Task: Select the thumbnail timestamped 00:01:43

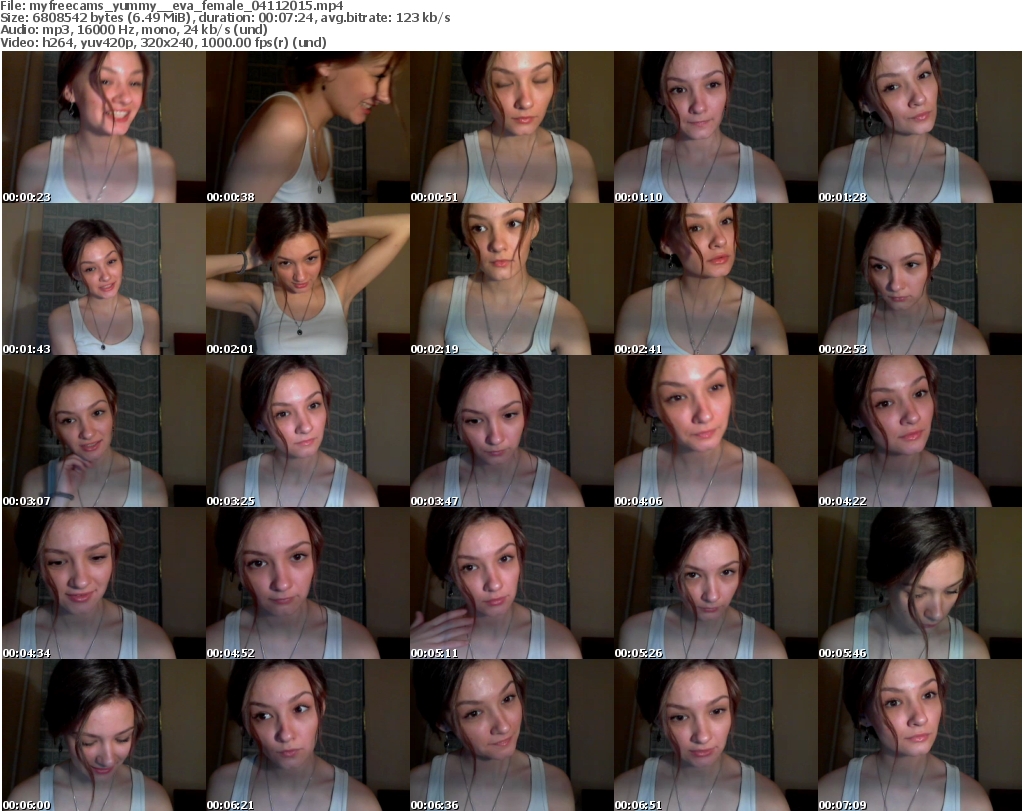Action: tap(104, 279)
